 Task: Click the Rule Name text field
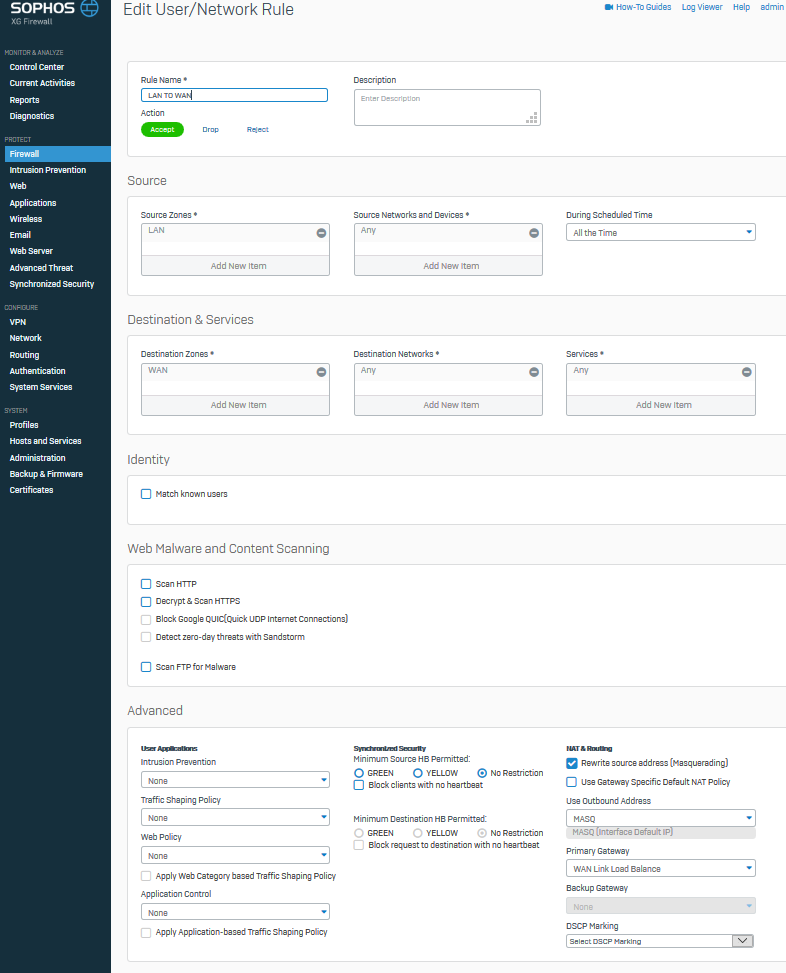[x=234, y=95]
